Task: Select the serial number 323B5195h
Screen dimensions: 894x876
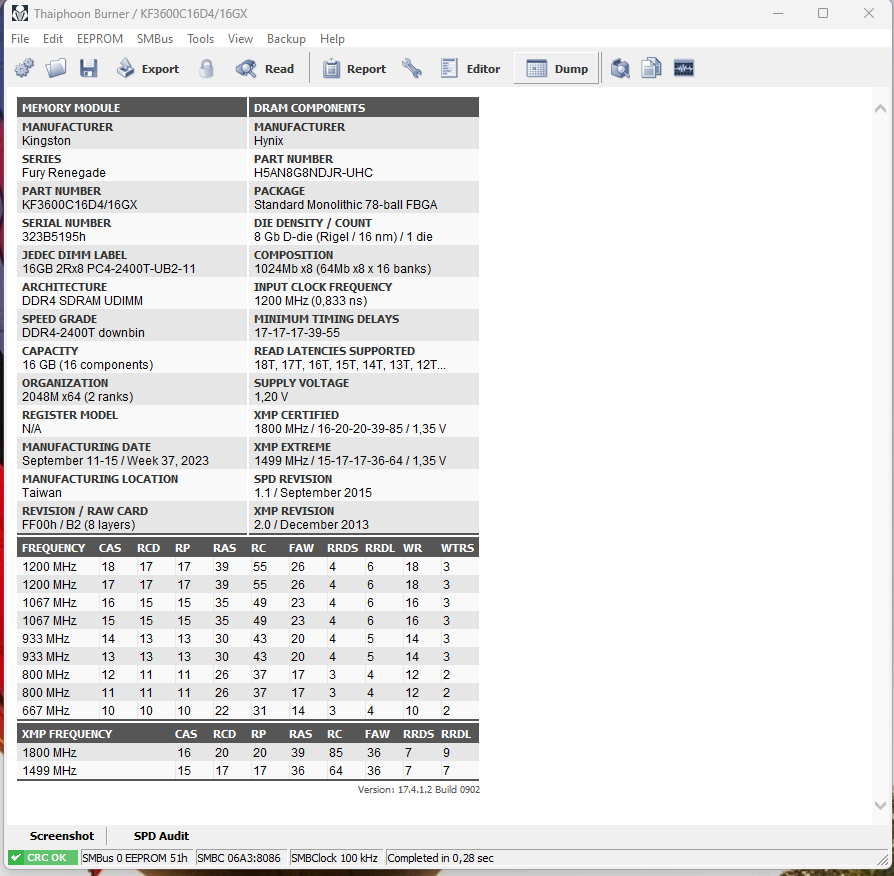Action: 54,237
